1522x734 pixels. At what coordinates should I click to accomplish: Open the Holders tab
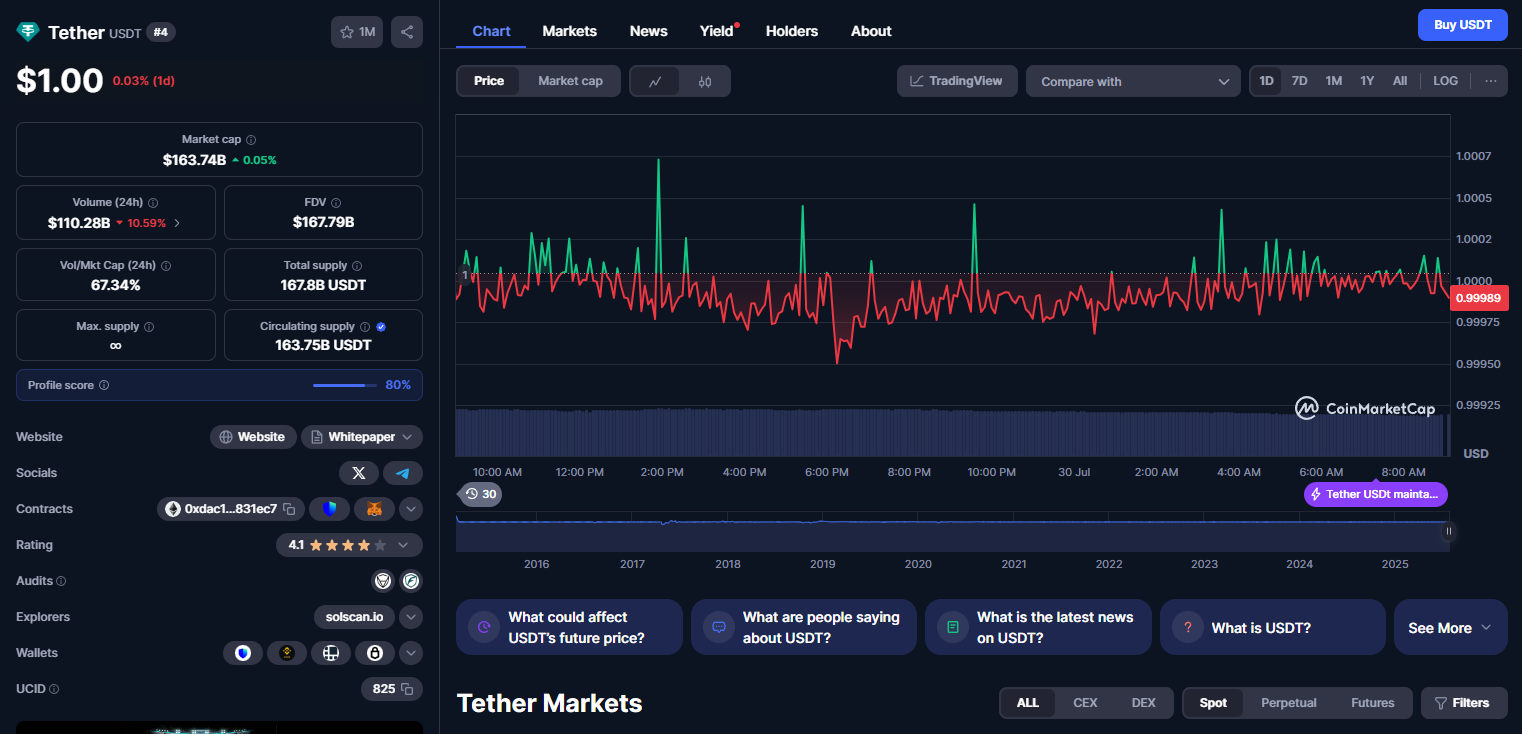[791, 31]
